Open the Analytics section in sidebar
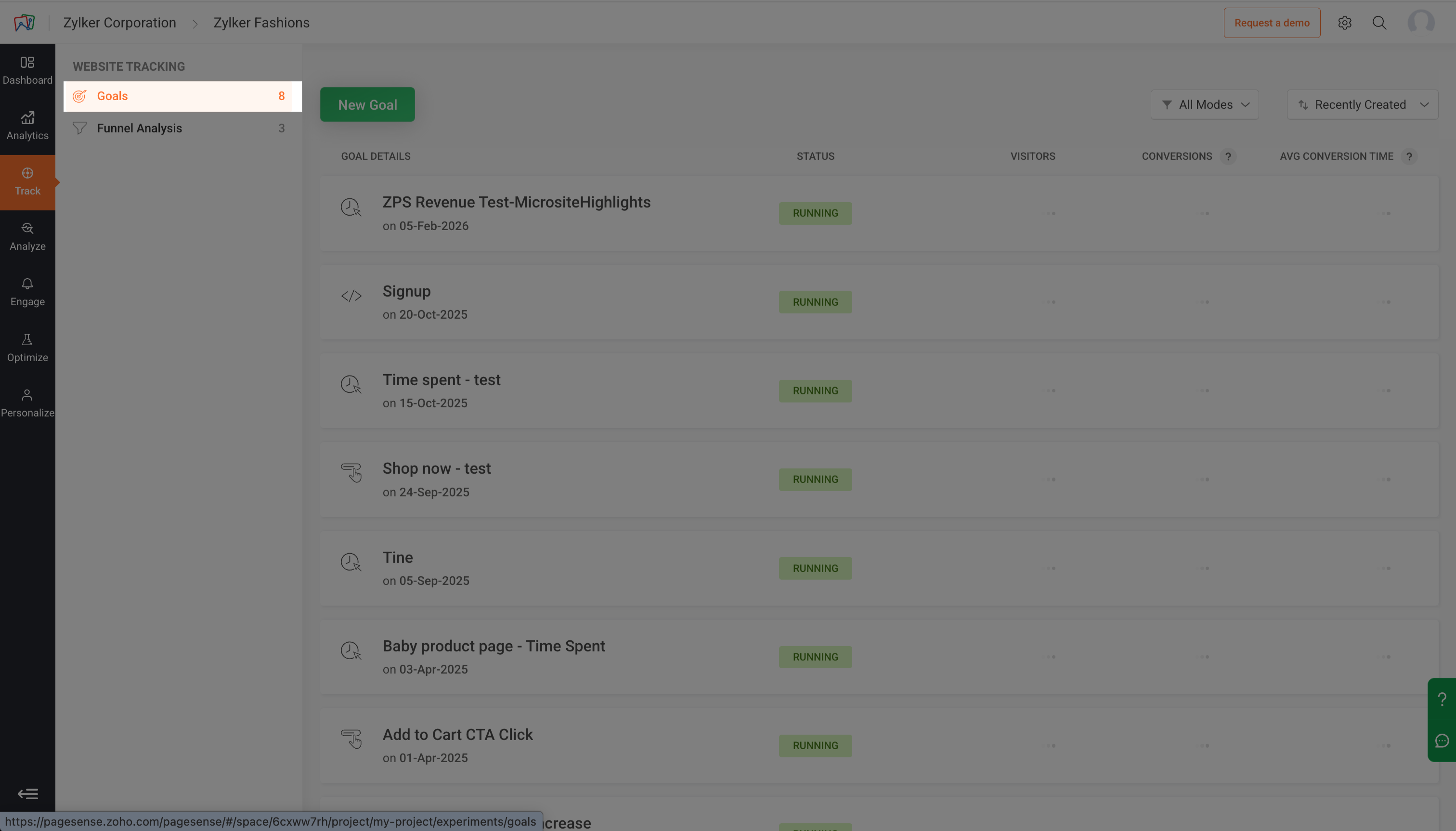This screenshot has height=831, width=1456. click(27, 125)
